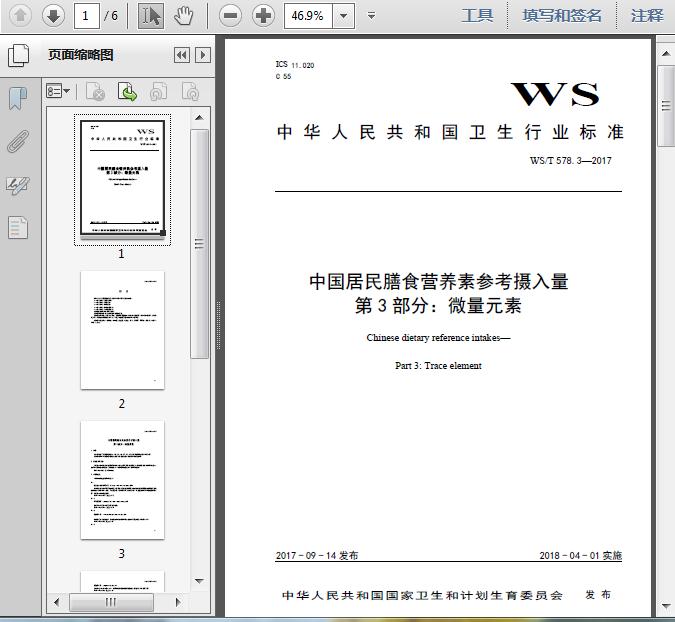Collapse the thumbnails pane with left arrows
Image resolution: width=675 pixels, height=622 pixels.
coord(181,55)
